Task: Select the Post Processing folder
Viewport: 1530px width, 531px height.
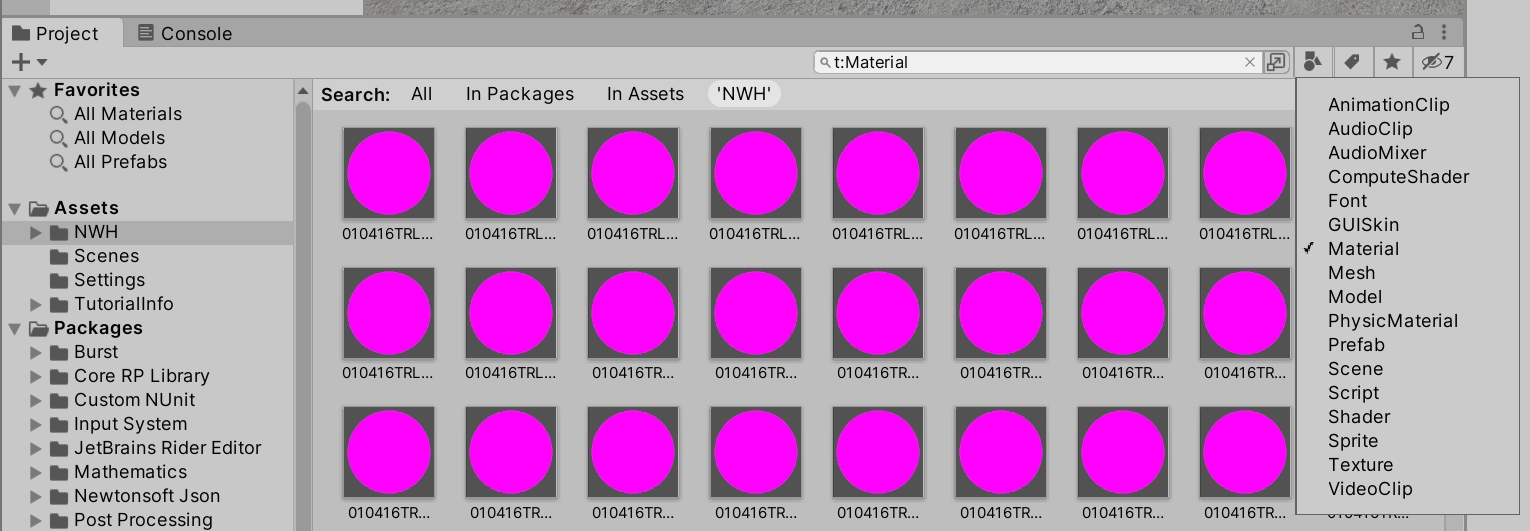Action: click(x=143, y=520)
